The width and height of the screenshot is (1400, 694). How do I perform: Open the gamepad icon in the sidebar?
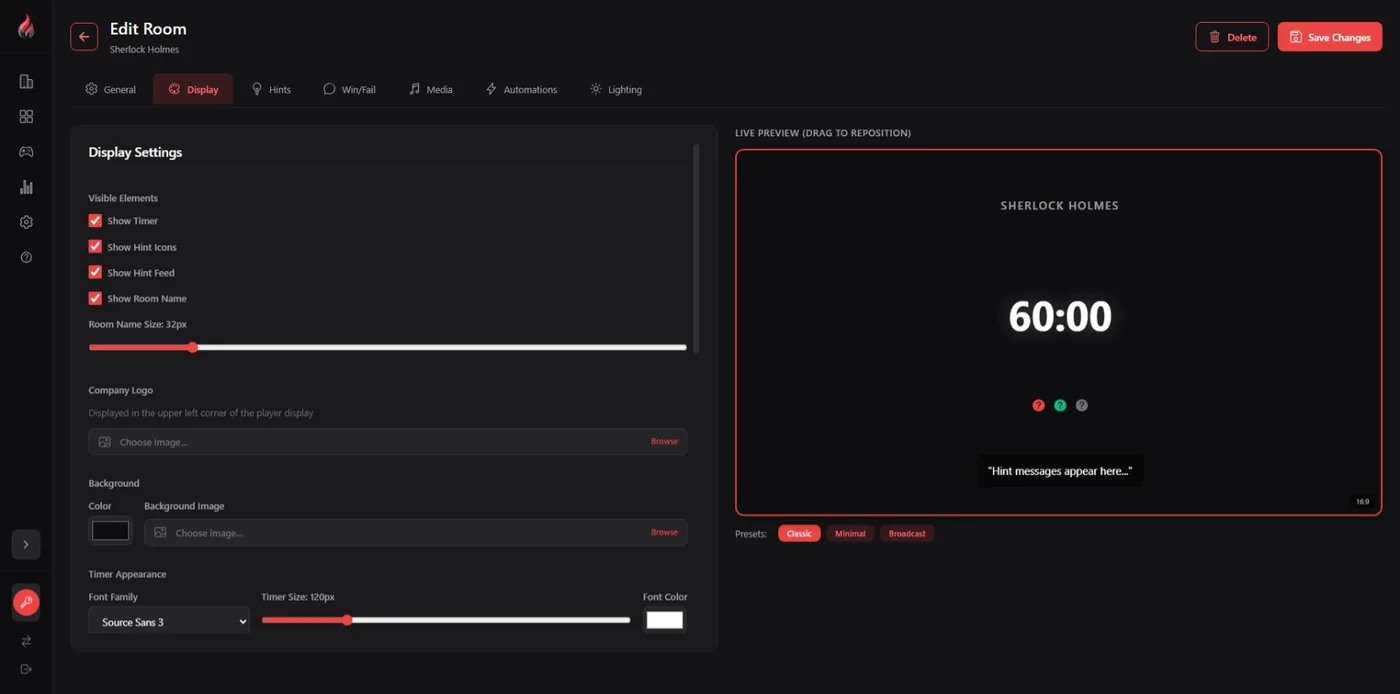26,152
